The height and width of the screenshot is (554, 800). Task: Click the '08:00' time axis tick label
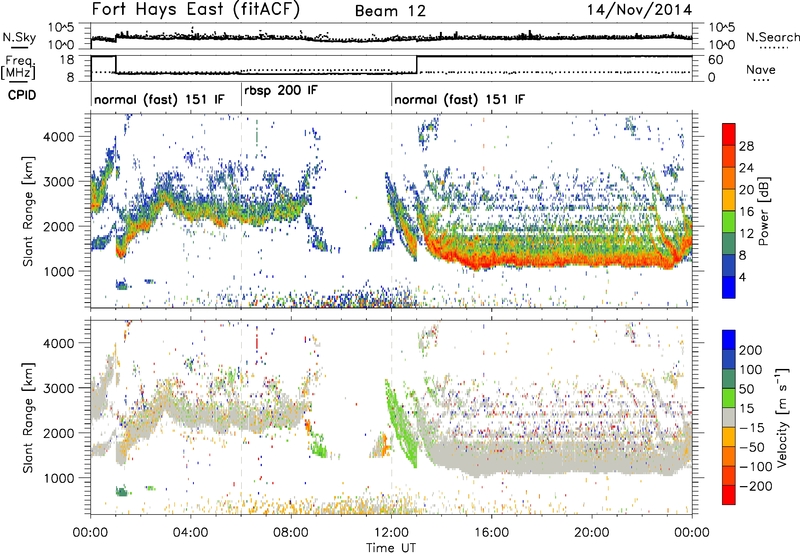(x=291, y=533)
